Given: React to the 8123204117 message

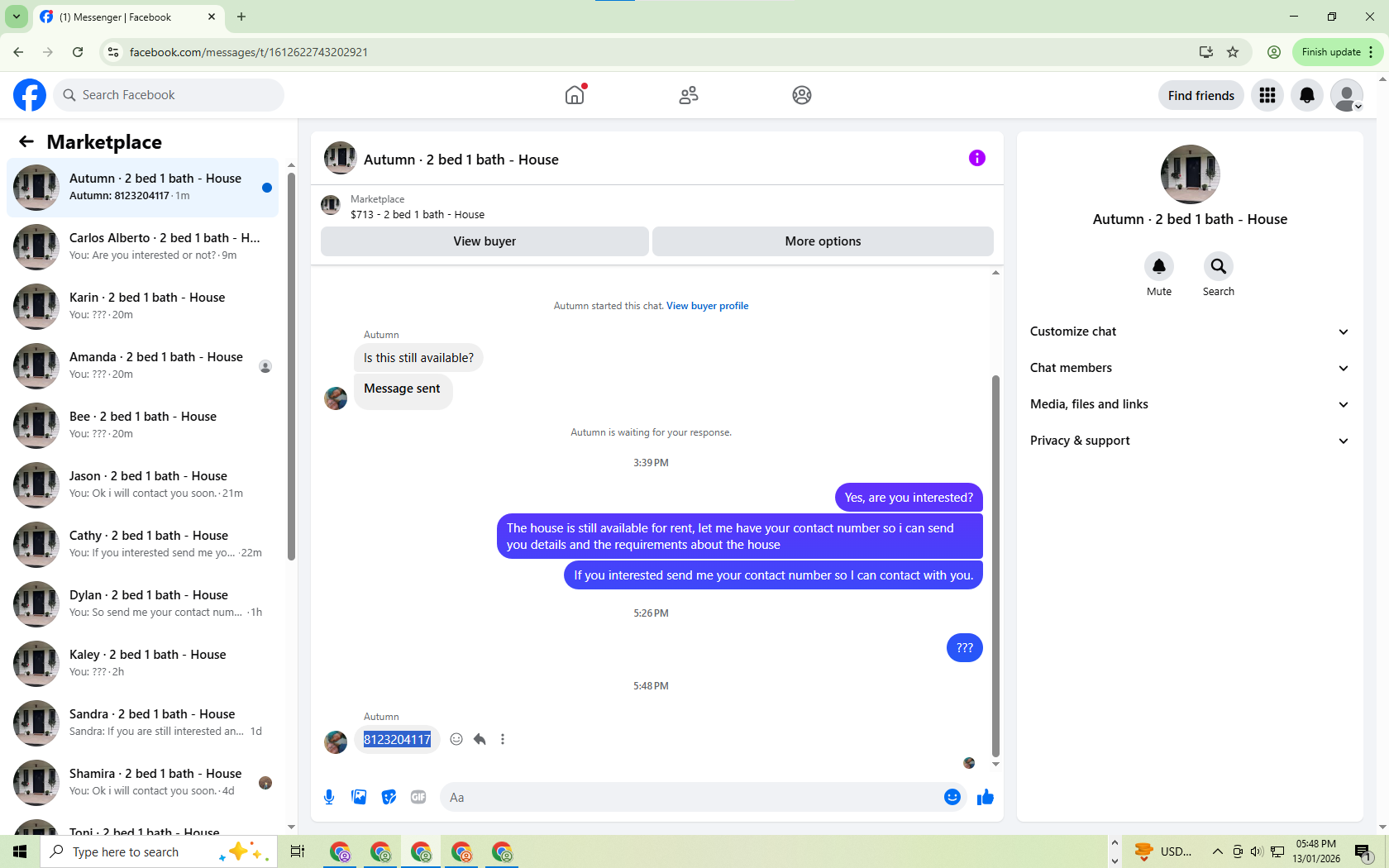Looking at the screenshot, I should point(456,739).
